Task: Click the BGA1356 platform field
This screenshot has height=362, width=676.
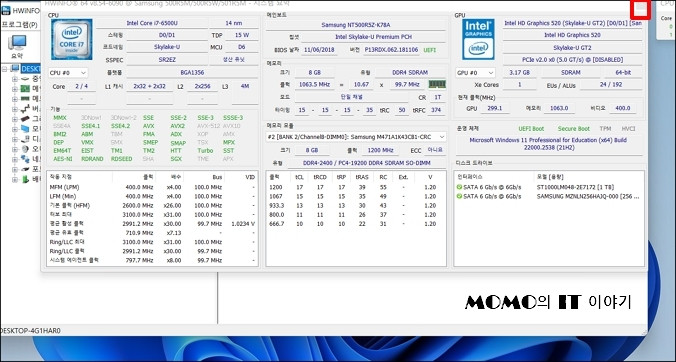Action: point(192,73)
